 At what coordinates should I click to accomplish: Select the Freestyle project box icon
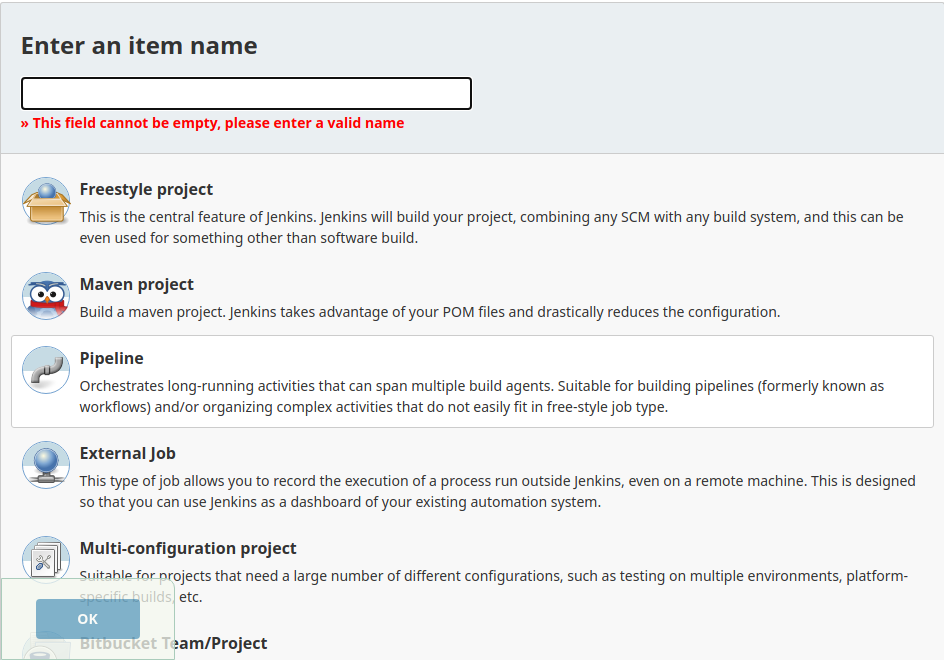[46, 201]
